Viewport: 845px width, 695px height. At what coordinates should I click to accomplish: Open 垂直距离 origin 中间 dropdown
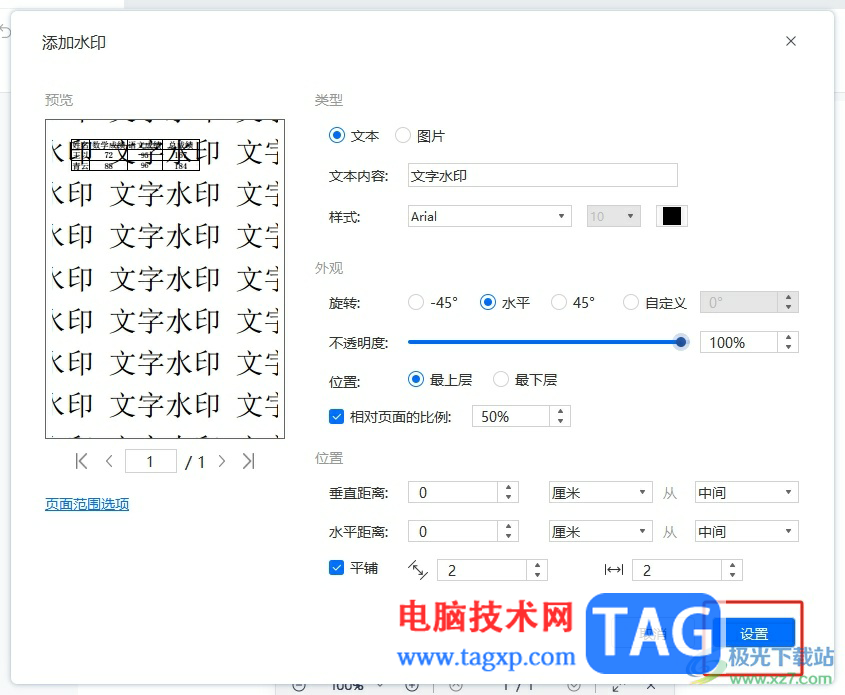746,492
